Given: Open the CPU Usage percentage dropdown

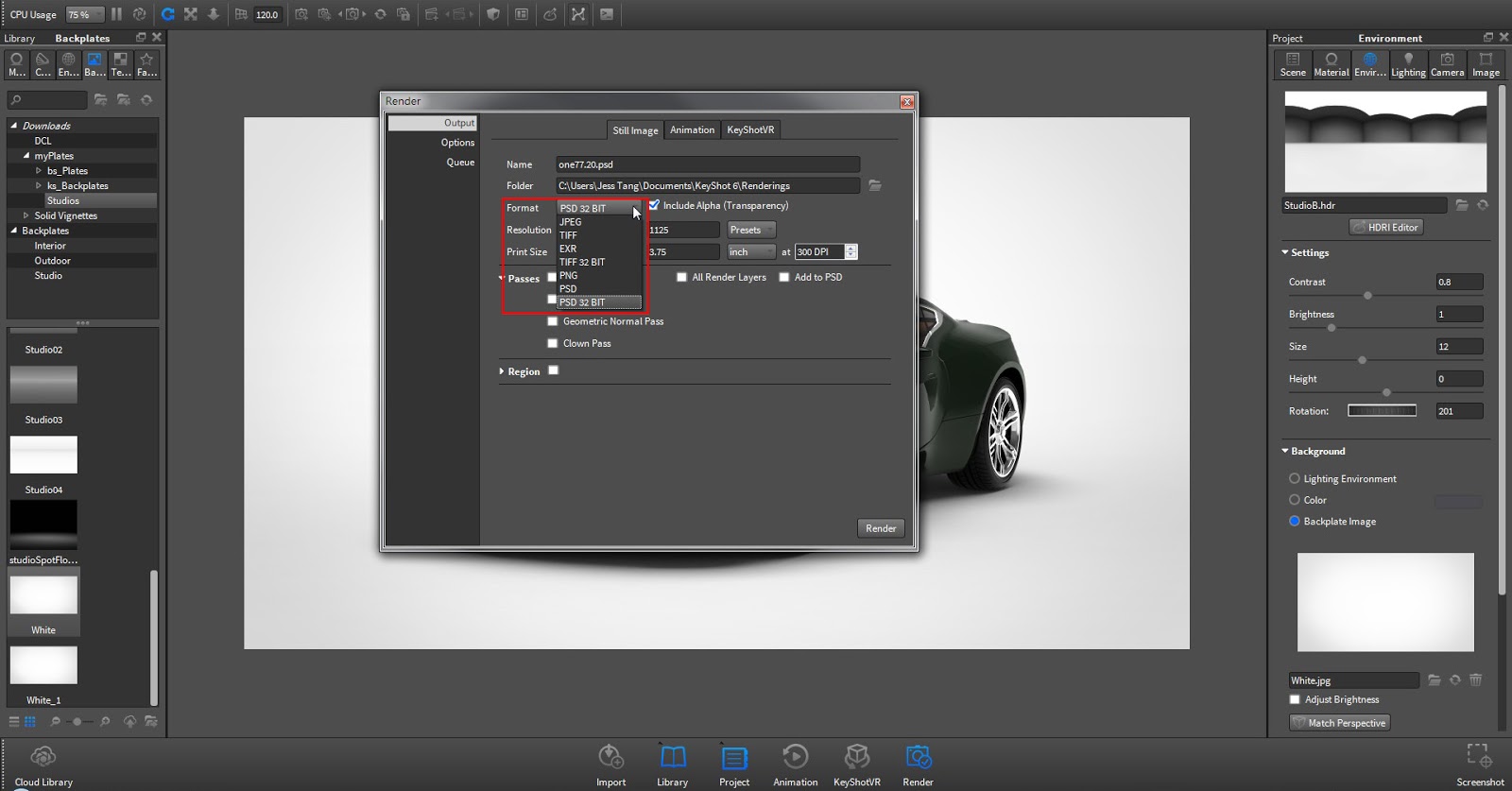Looking at the screenshot, I should 84,14.
